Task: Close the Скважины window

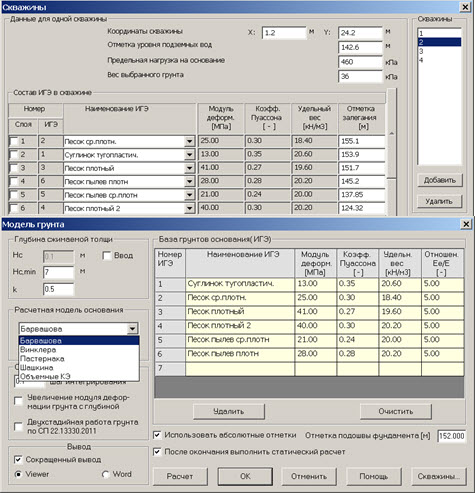Action: [x=465, y=7]
